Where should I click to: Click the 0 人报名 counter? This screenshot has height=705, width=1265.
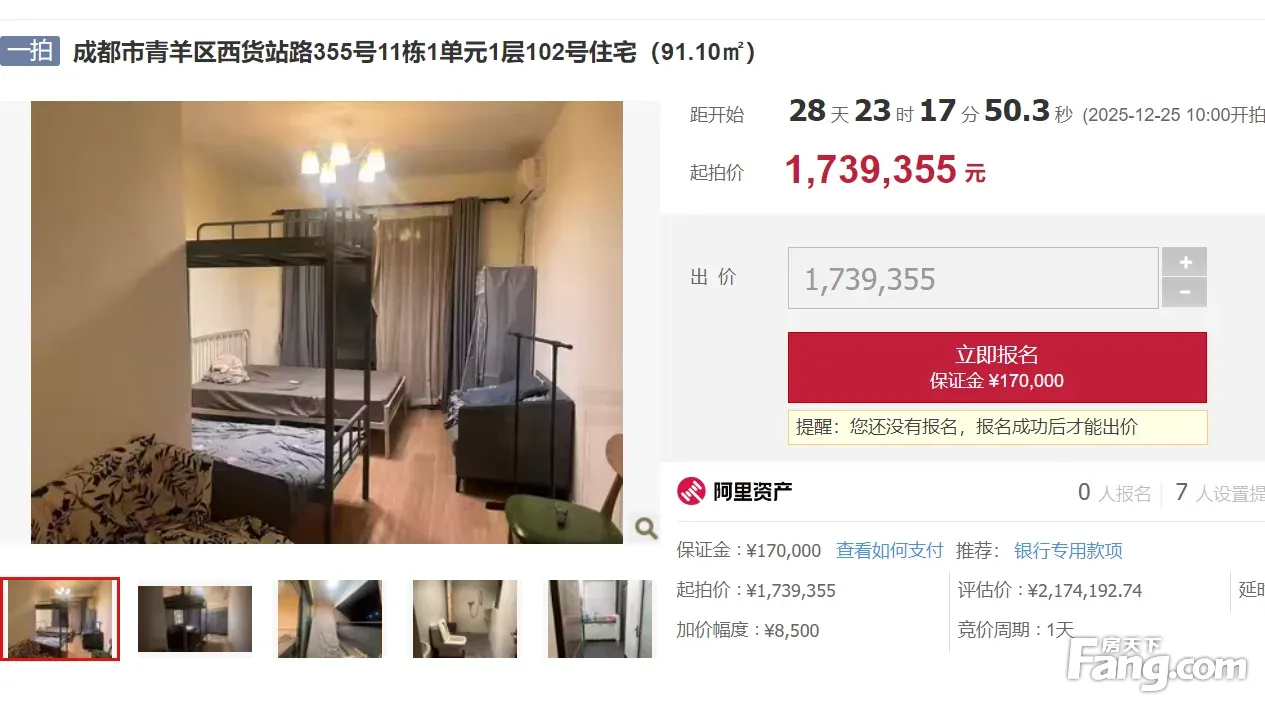pyautogui.click(x=1114, y=492)
